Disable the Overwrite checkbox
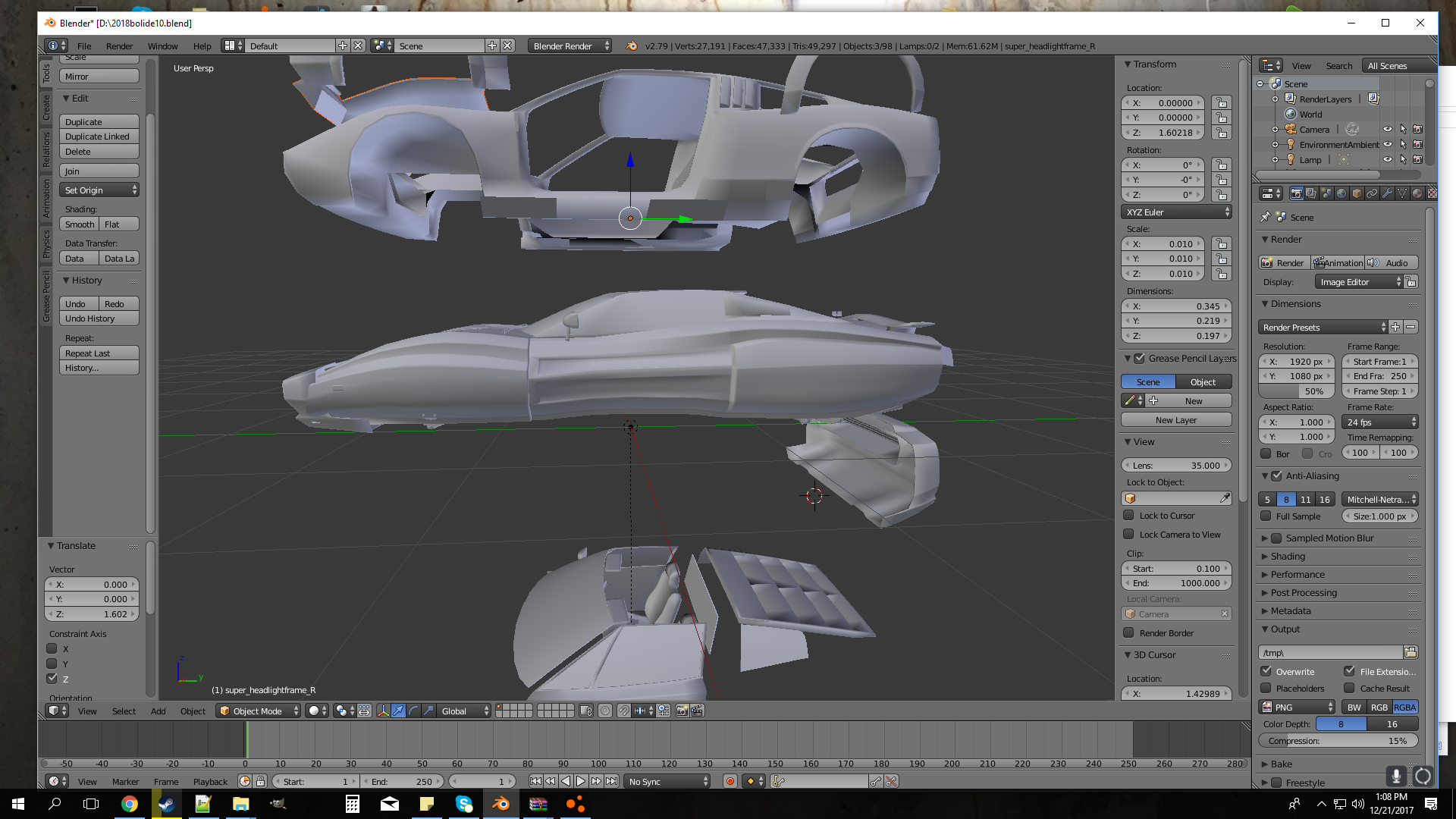Image resolution: width=1456 pixels, height=819 pixels. pyautogui.click(x=1266, y=672)
